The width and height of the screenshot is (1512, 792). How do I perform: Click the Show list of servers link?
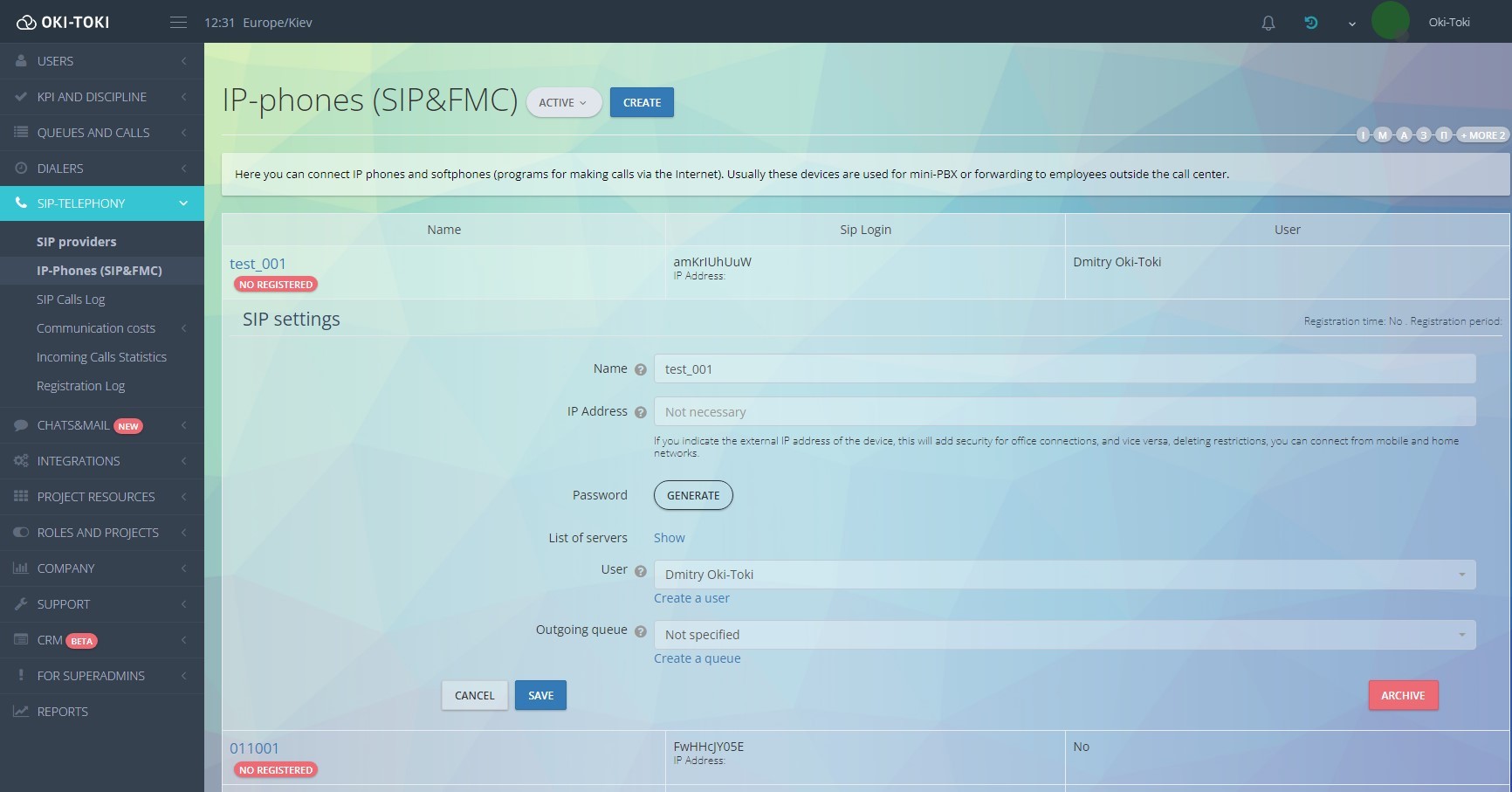[x=669, y=538]
